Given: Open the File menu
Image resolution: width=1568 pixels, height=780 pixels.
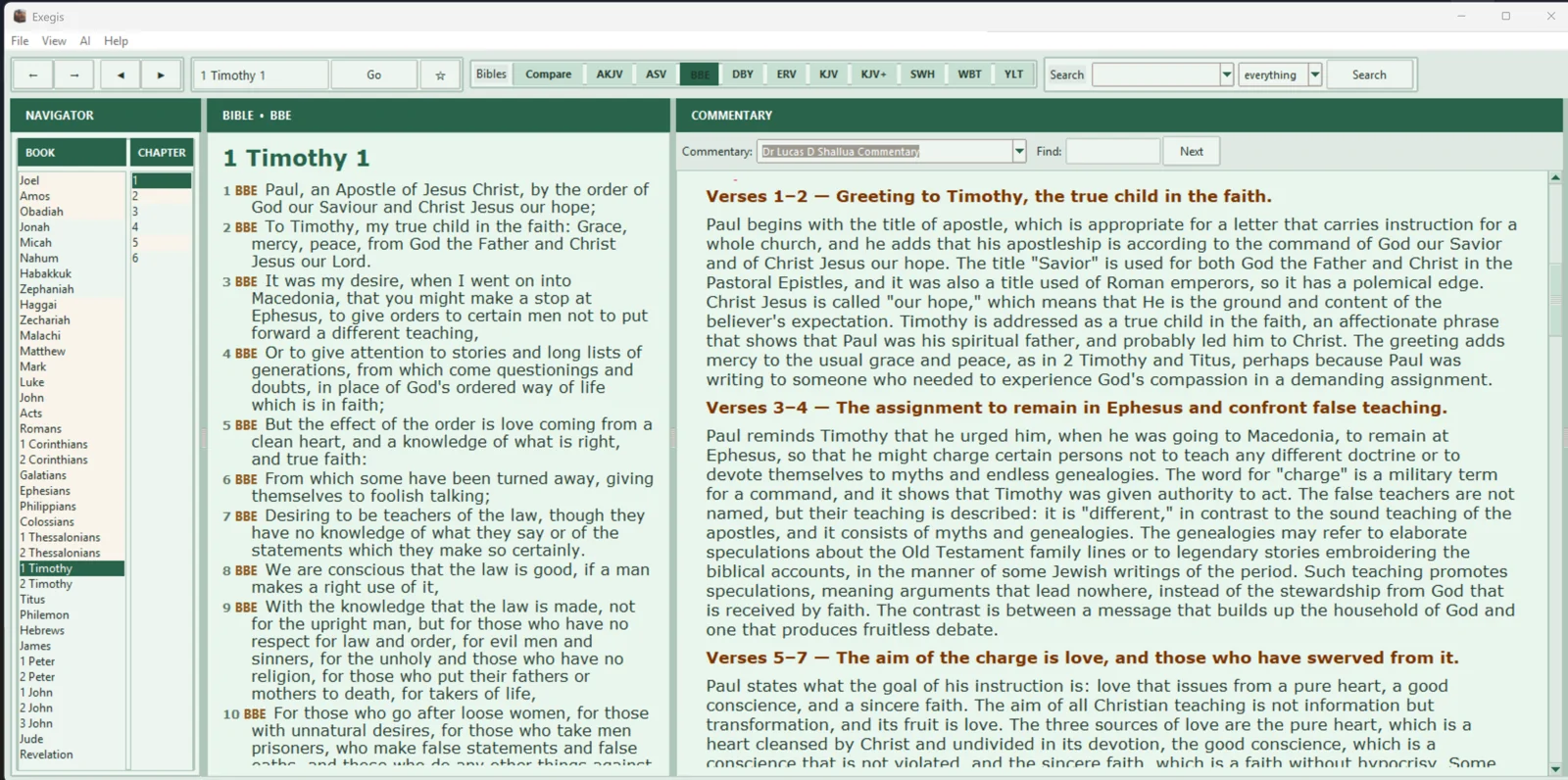Looking at the screenshot, I should (20, 41).
